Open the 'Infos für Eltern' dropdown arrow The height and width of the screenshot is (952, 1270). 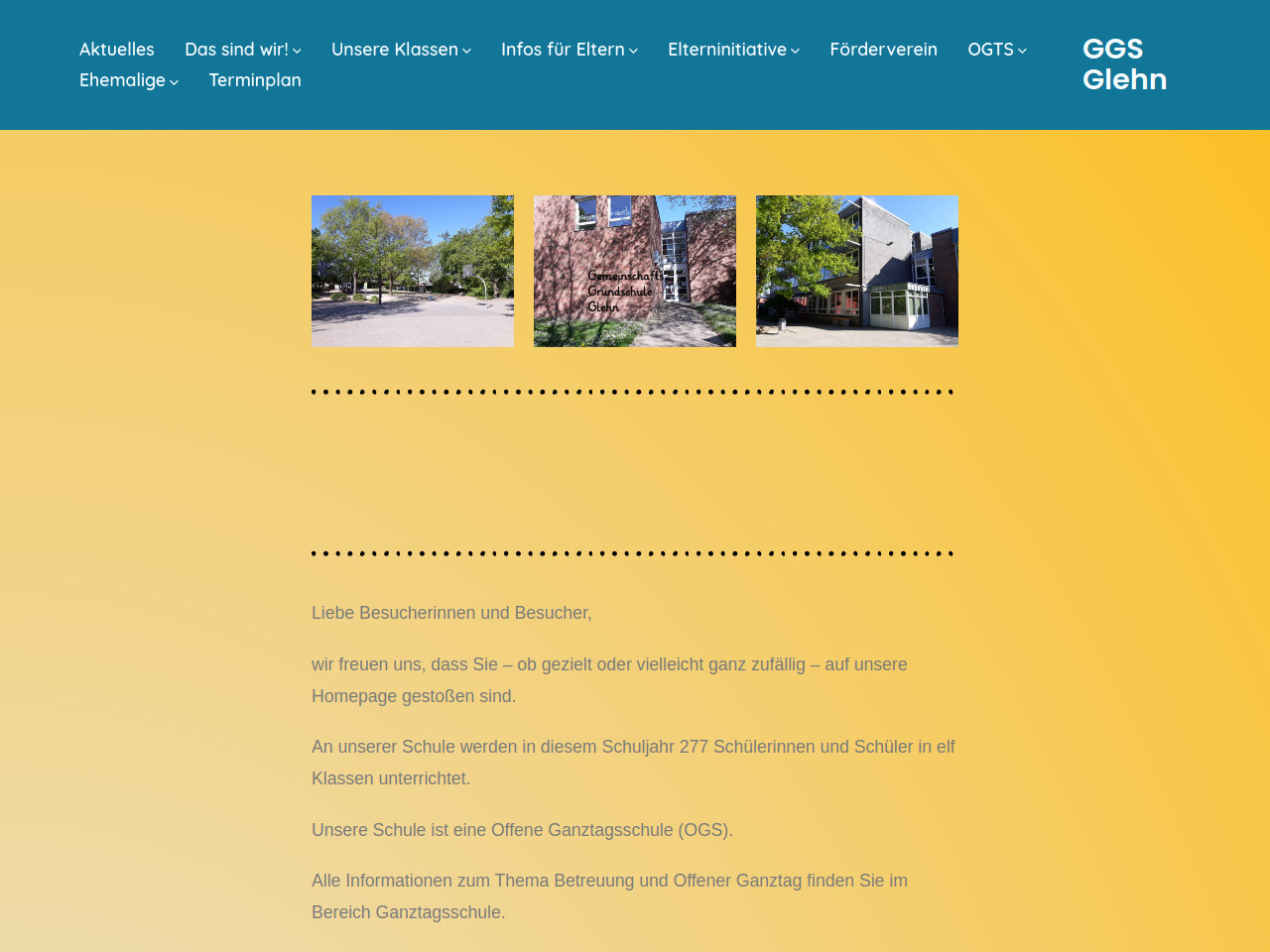pos(633,51)
